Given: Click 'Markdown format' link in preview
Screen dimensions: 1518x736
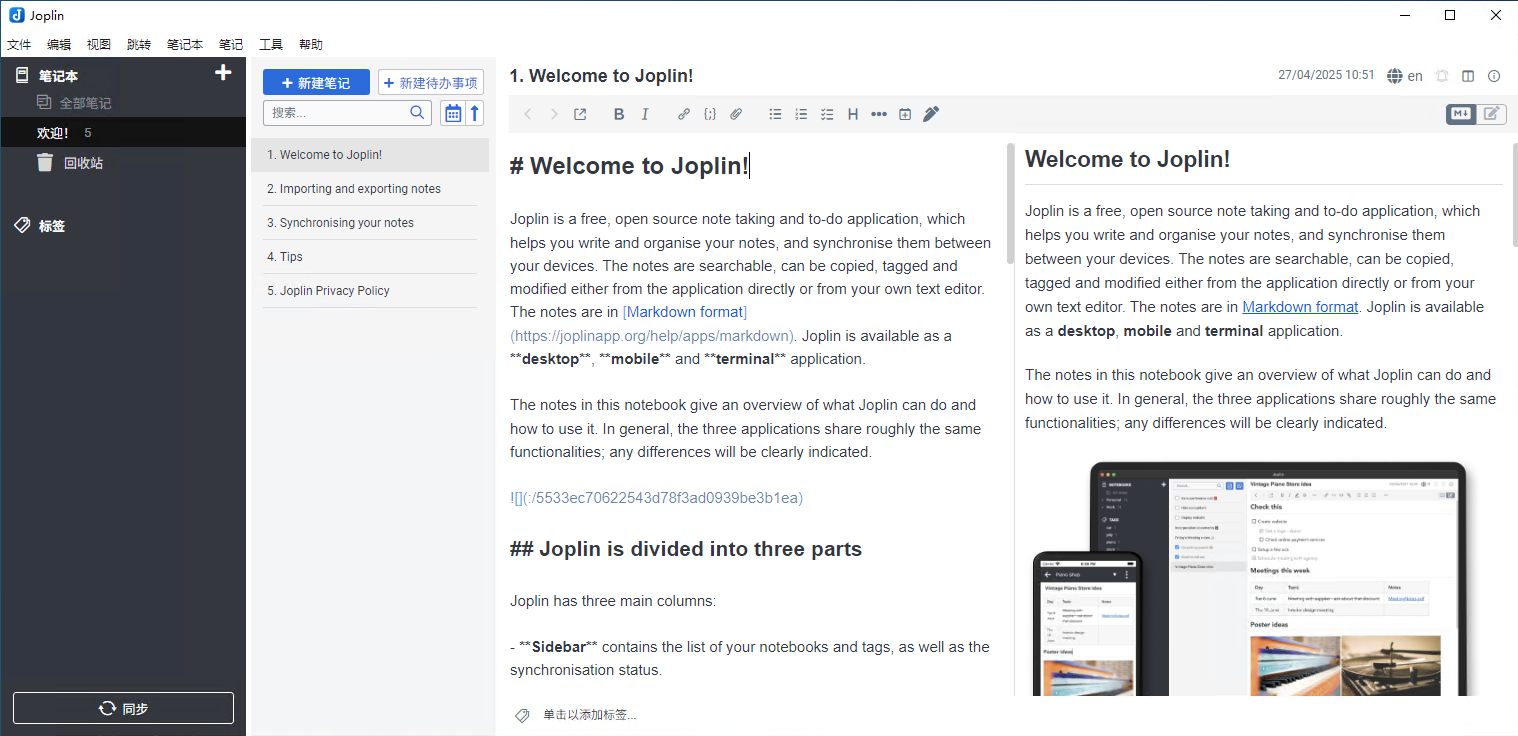Looking at the screenshot, I should tap(1300, 307).
